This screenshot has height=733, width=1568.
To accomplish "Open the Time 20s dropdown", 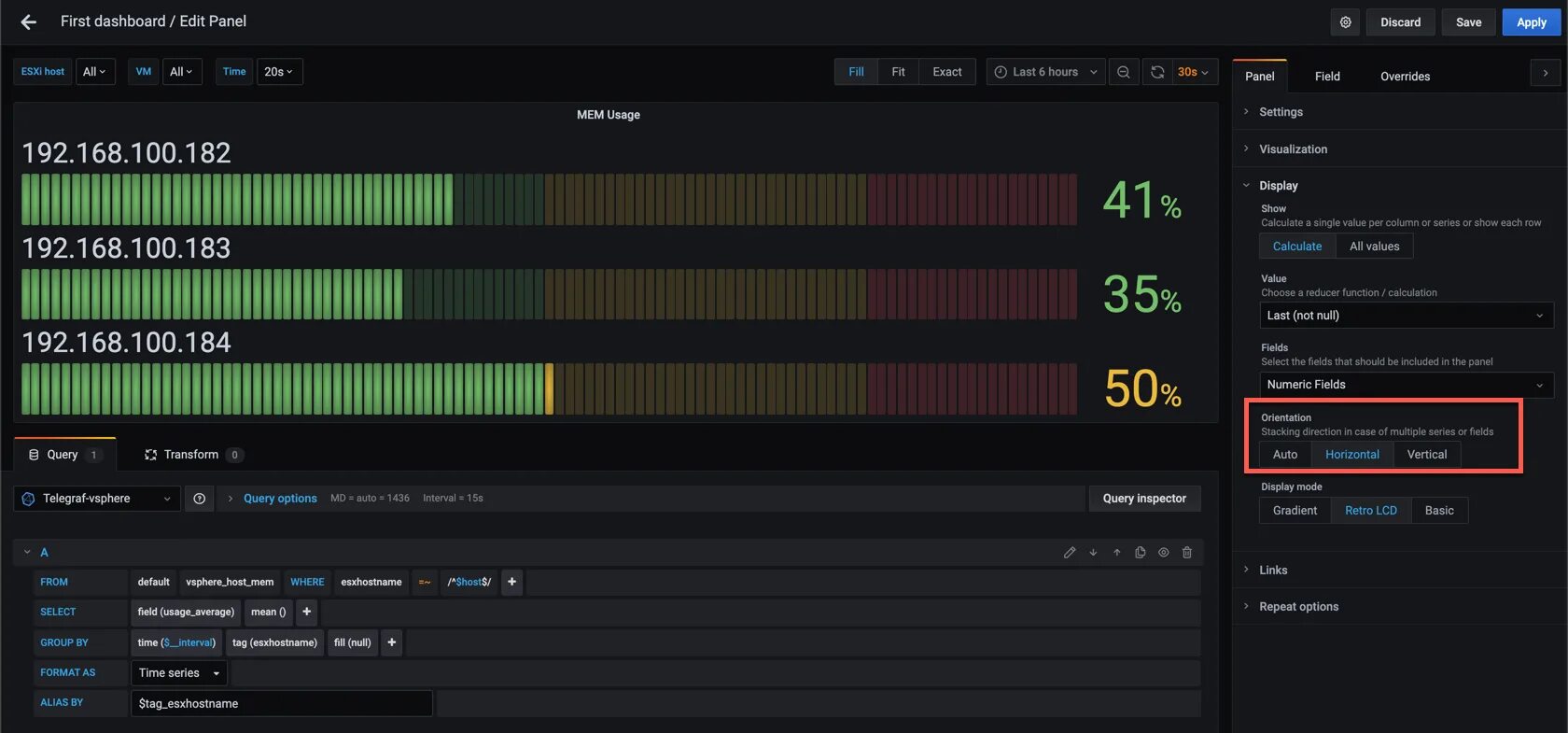I will 279,72.
